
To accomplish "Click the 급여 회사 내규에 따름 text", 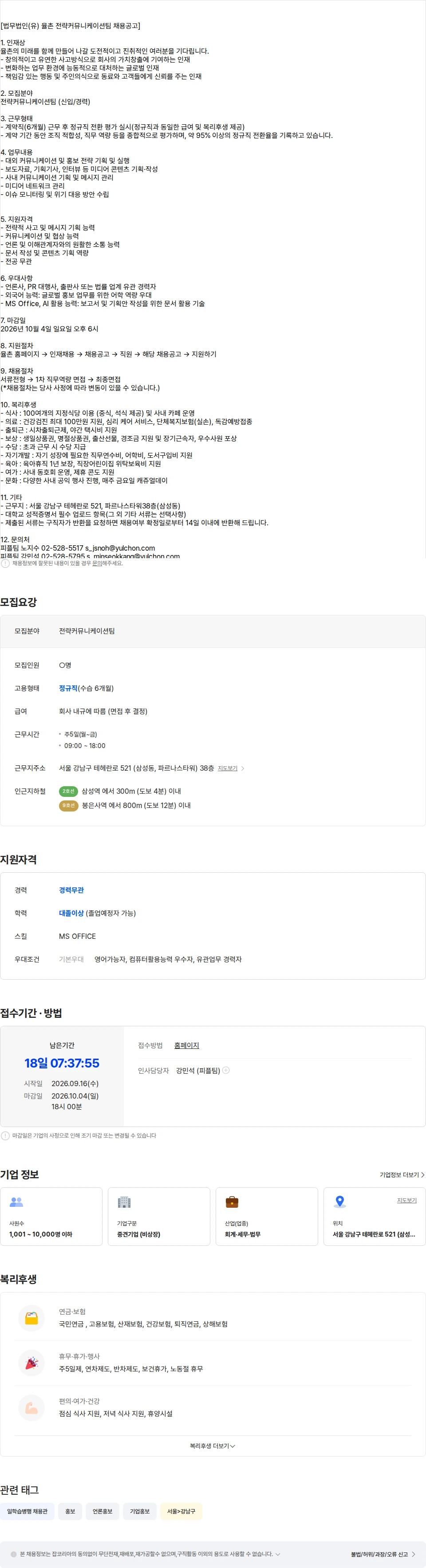I will point(103,711).
